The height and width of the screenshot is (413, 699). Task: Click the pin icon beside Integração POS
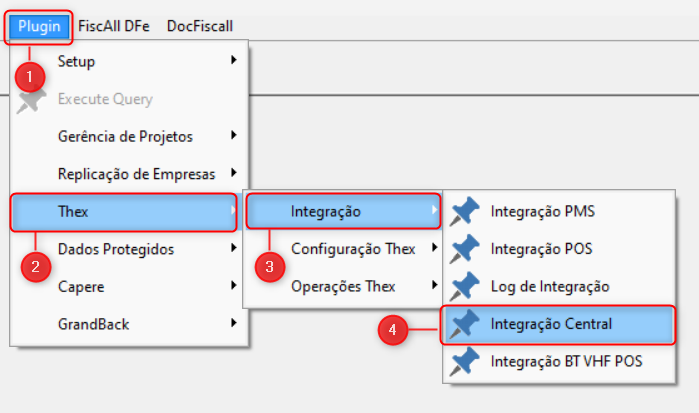(x=465, y=249)
